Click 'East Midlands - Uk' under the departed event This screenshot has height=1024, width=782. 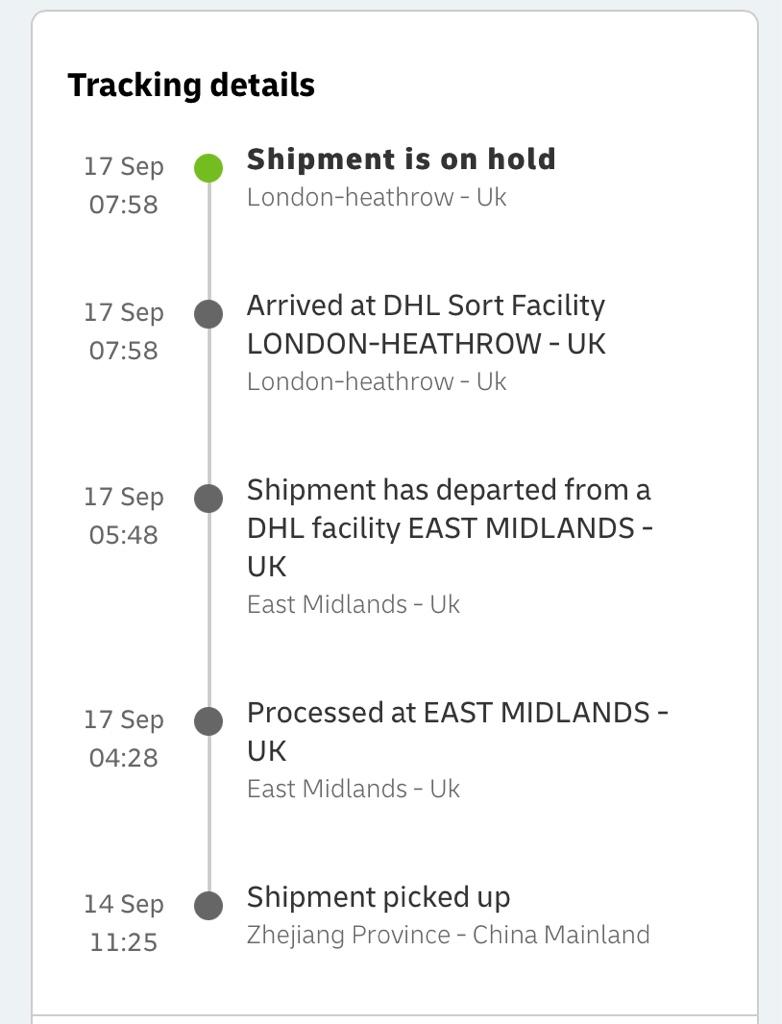click(353, 604)
